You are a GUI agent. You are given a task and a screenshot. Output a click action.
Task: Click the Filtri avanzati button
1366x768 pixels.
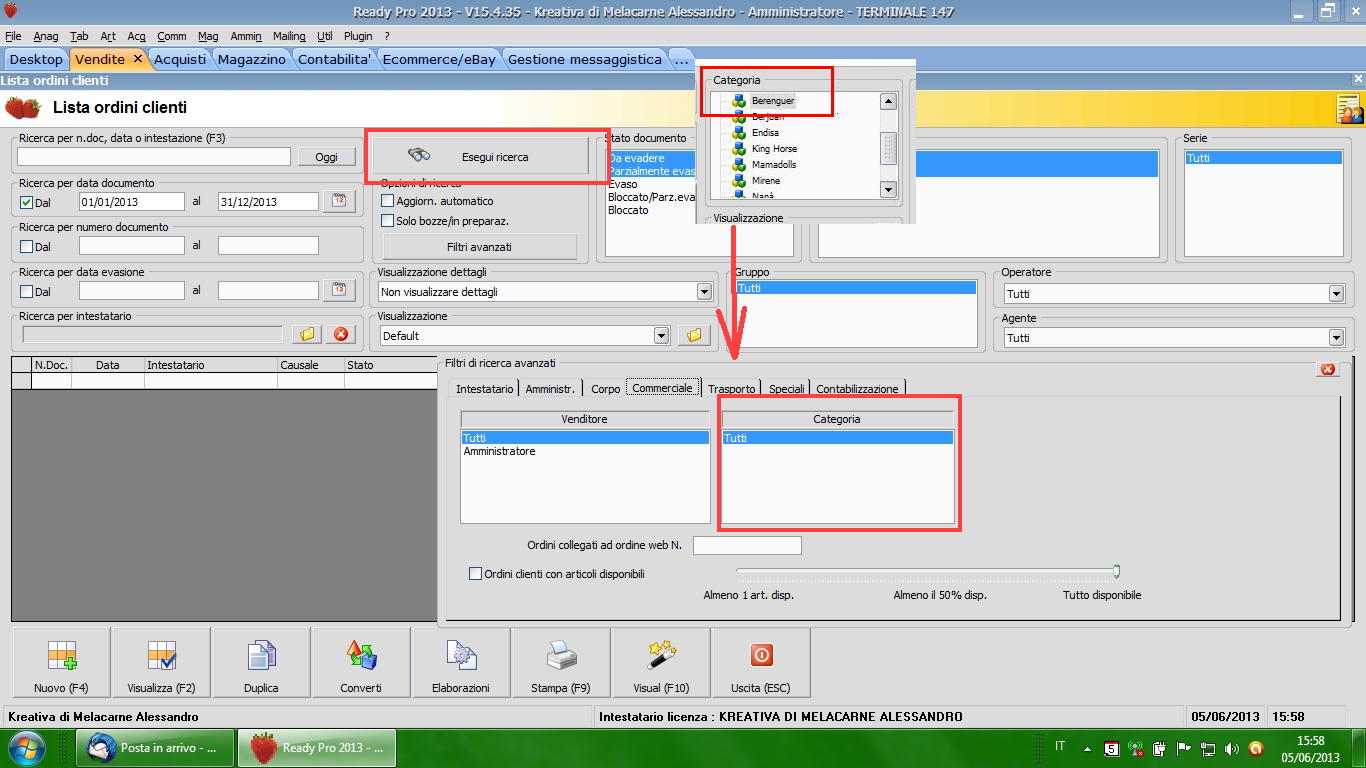click(x=479, y=247)
